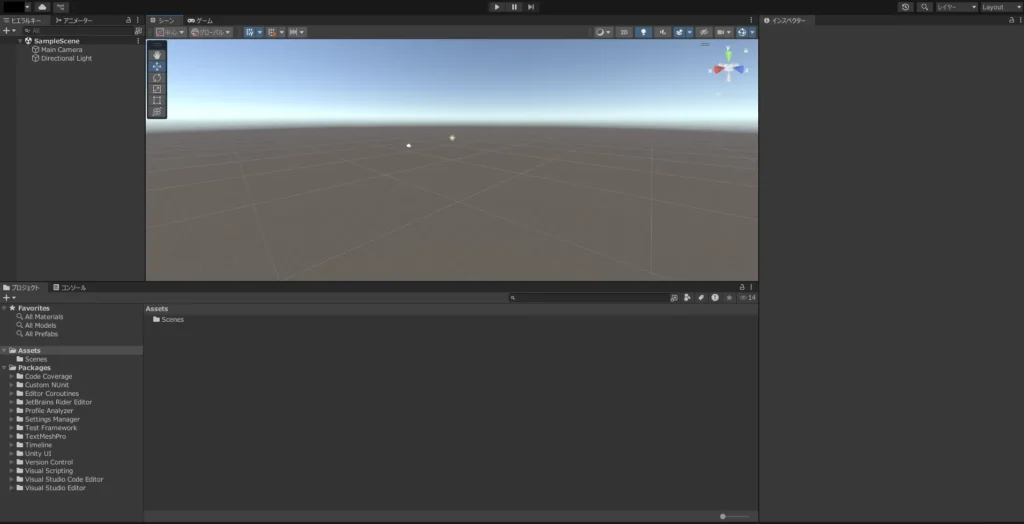The height and width of the screenshot is (524, 1024).
Task: Open Project search-by-type filter icon
Action: click(x=687, y=298)
